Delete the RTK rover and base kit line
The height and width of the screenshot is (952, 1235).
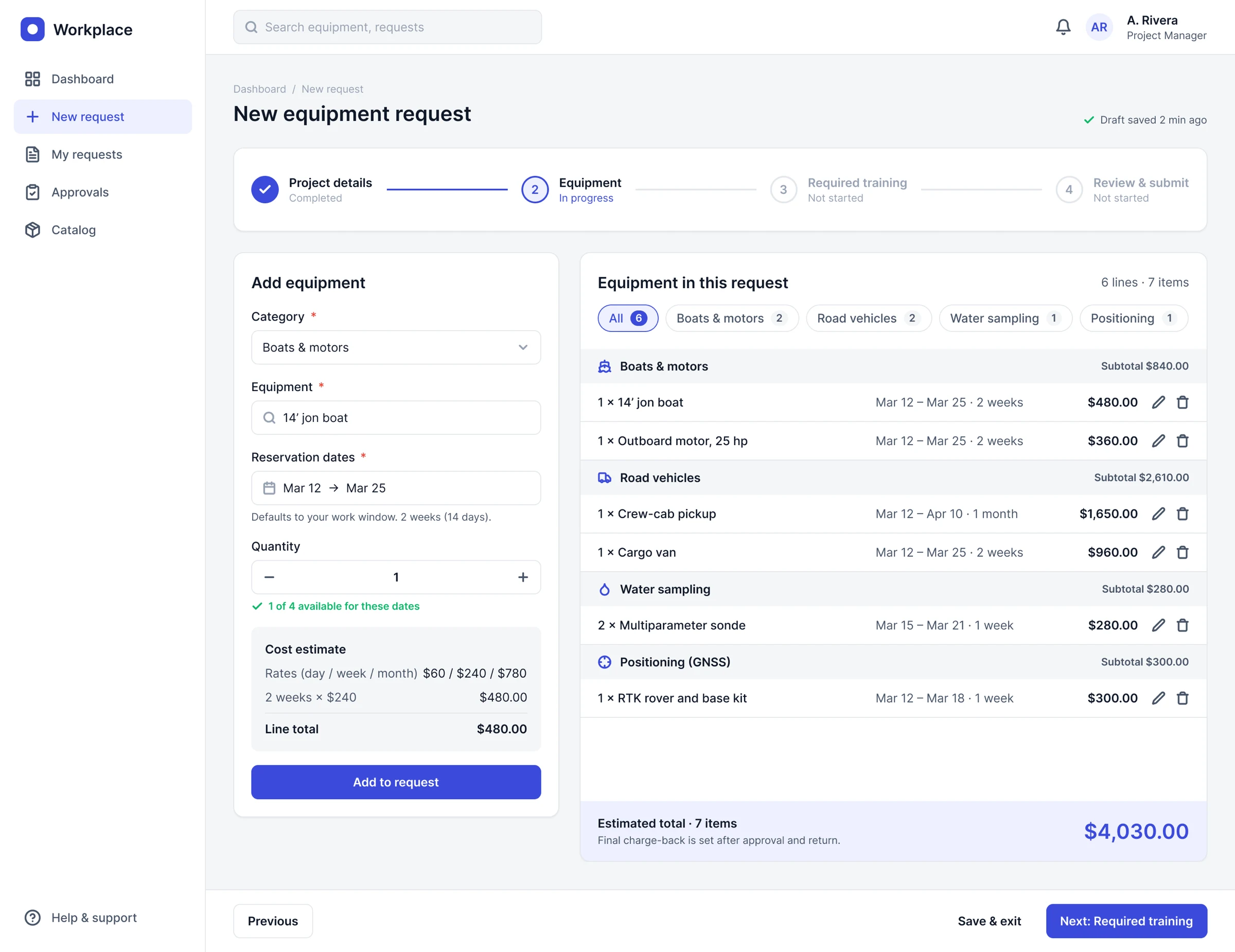[1183, 698]
